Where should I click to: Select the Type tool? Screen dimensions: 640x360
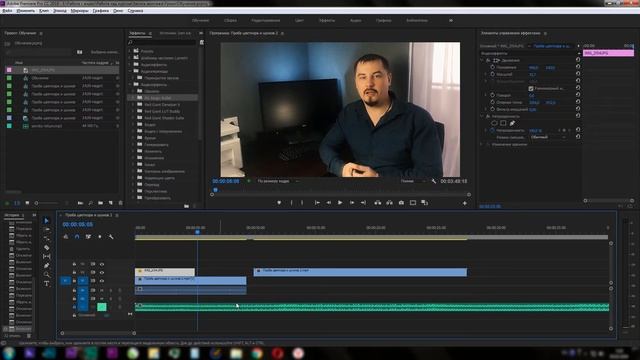pyautogui.click(x=46, y=283)
